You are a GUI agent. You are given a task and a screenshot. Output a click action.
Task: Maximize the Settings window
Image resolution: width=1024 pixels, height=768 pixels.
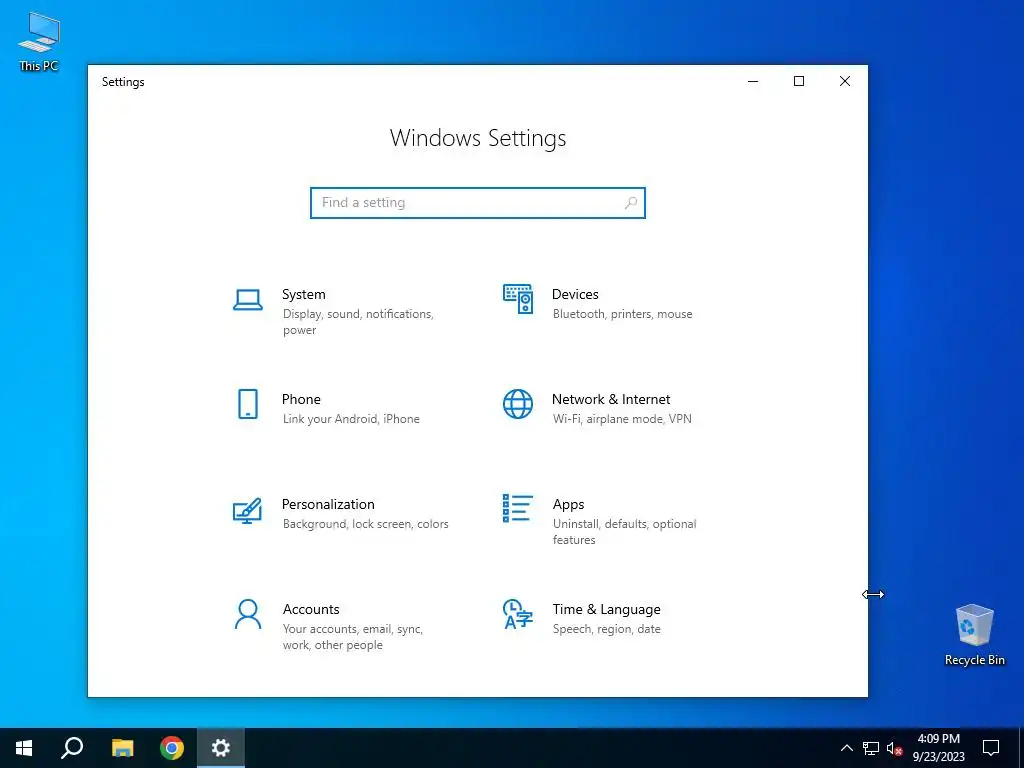(799, 81)
